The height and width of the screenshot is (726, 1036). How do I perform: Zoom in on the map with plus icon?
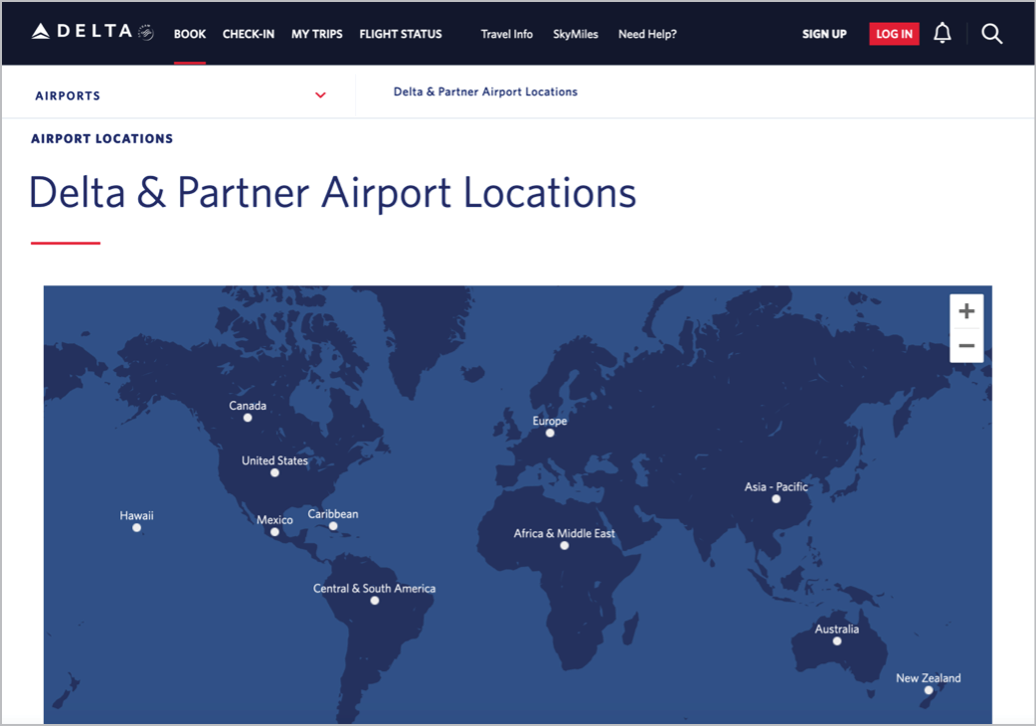966,310
